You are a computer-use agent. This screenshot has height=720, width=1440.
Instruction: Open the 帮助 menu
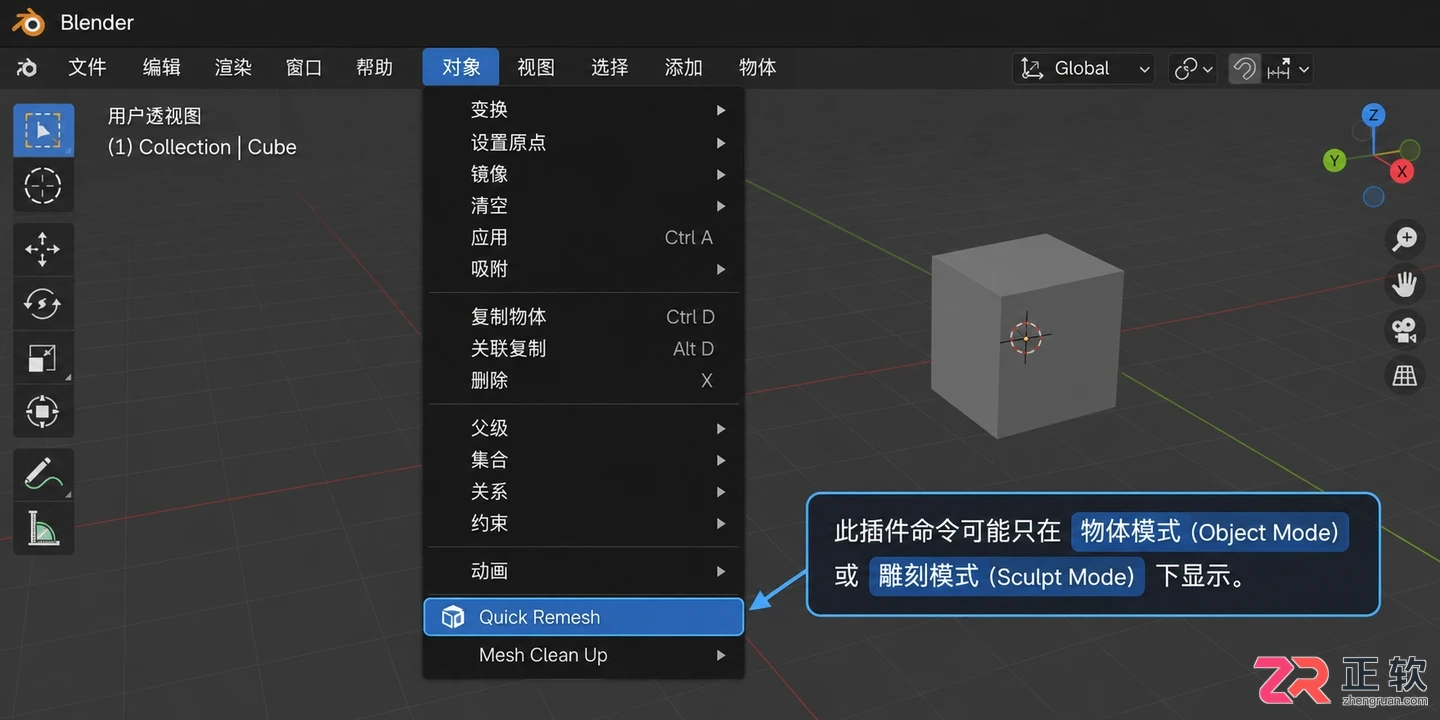375,68
